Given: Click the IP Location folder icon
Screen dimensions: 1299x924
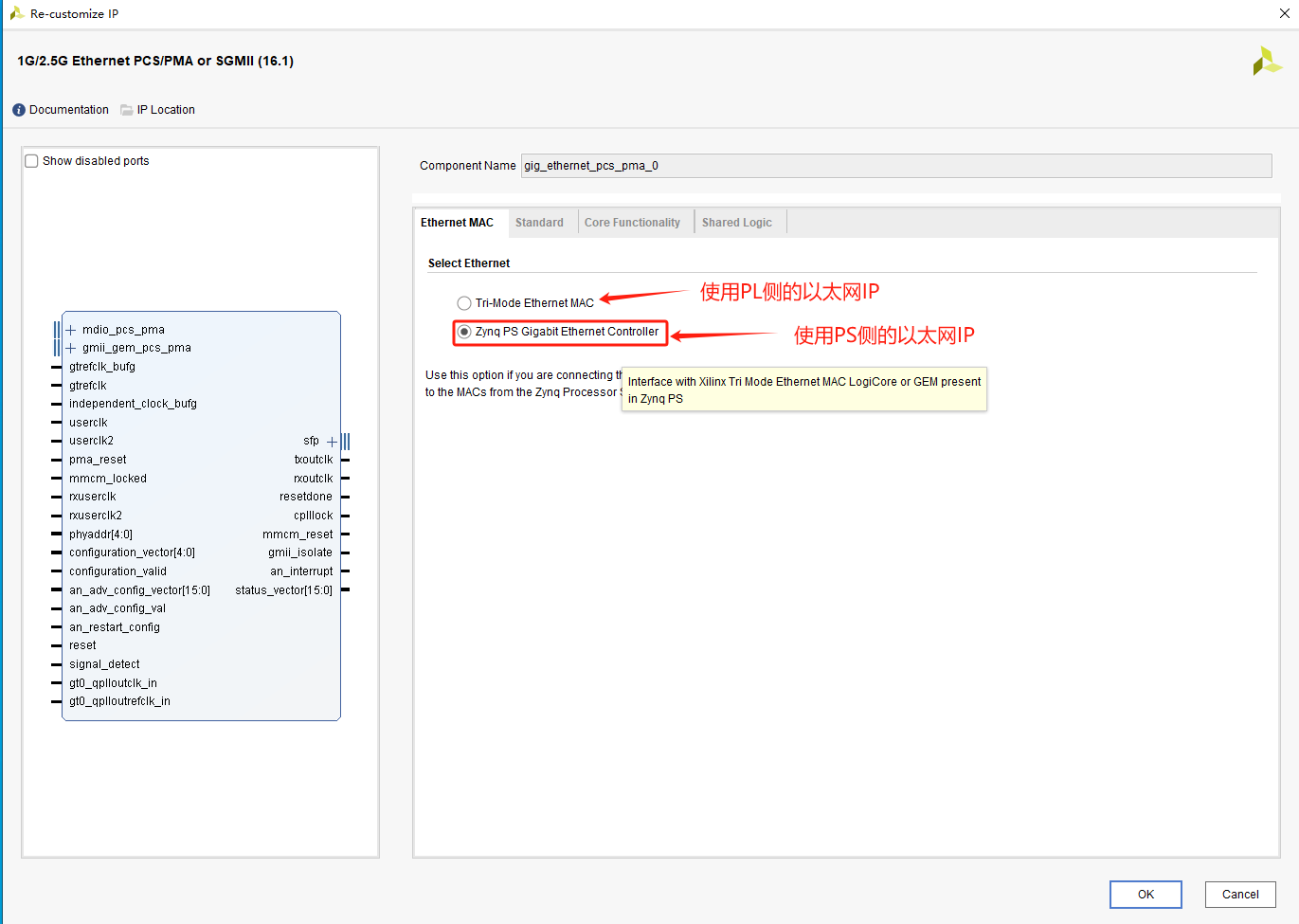Looking at the screenshot, I should 127,110.
